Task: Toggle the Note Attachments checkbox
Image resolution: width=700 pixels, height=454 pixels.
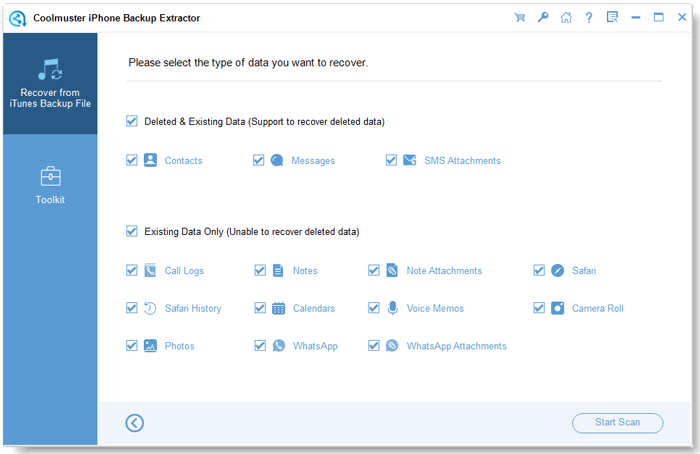Action: [x=374, y=271]
